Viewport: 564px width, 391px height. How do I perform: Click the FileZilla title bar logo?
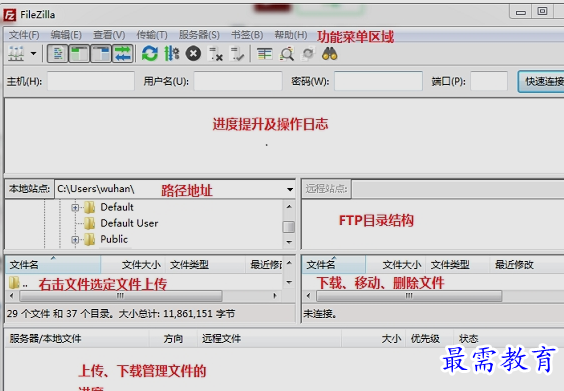[x=10, y=15]
